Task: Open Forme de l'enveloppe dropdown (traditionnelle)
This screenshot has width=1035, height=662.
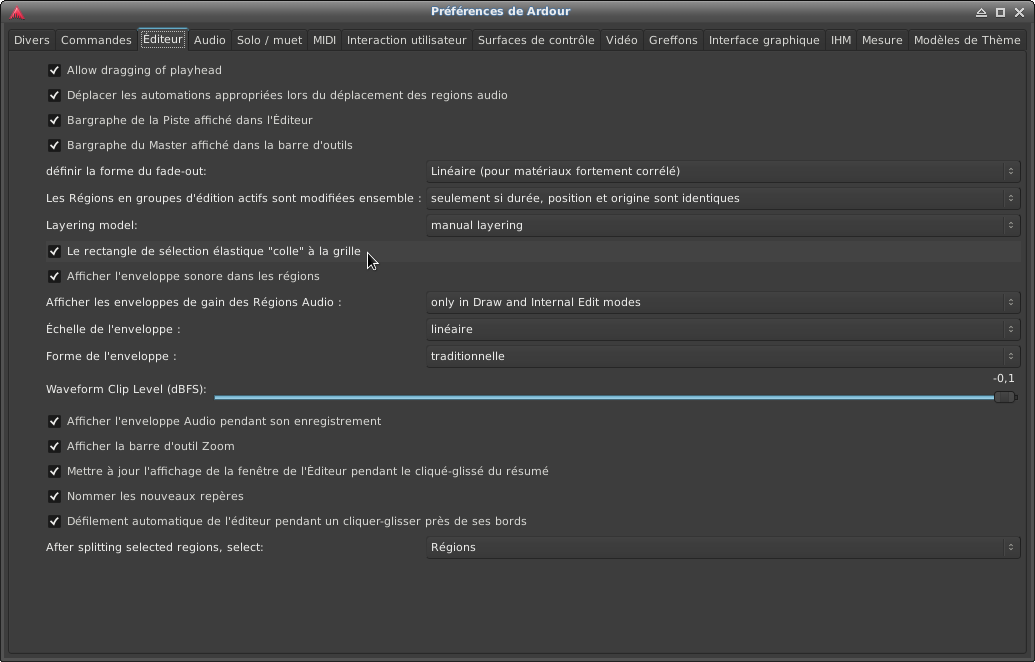Action: pyautogui.click(x=723, y=357)
